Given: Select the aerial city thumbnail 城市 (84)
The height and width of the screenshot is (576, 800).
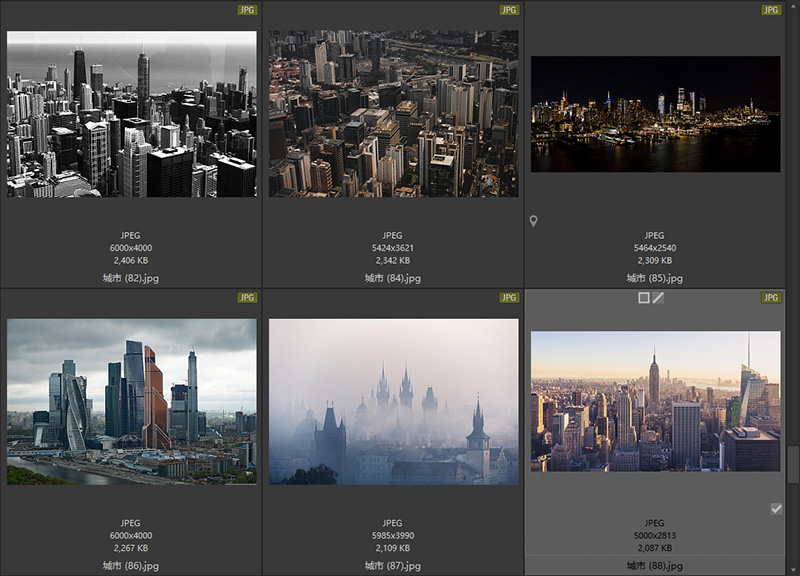Looking at the screenshot, I should pos(393,114).
